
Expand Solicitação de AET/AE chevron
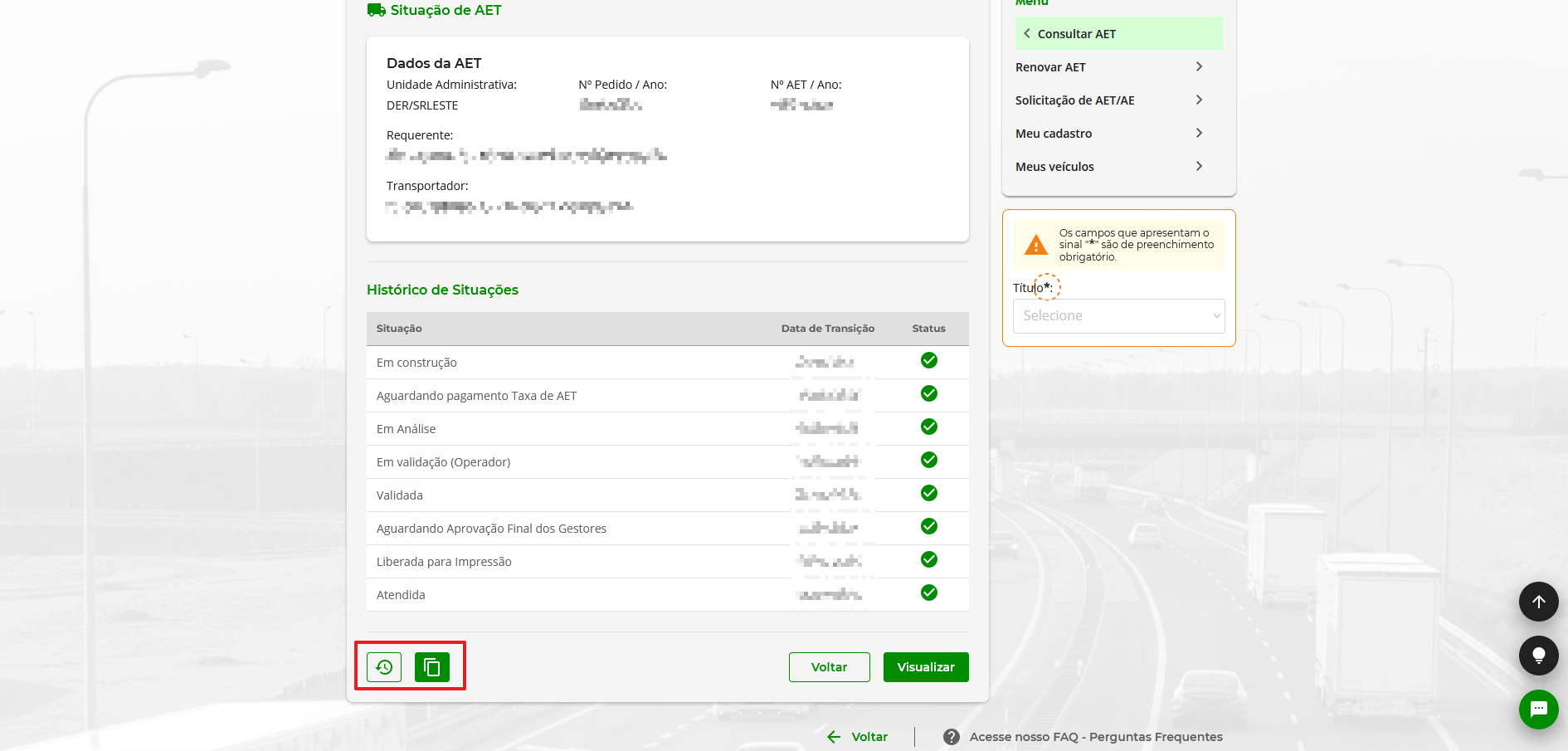(x=1199, y=100)
